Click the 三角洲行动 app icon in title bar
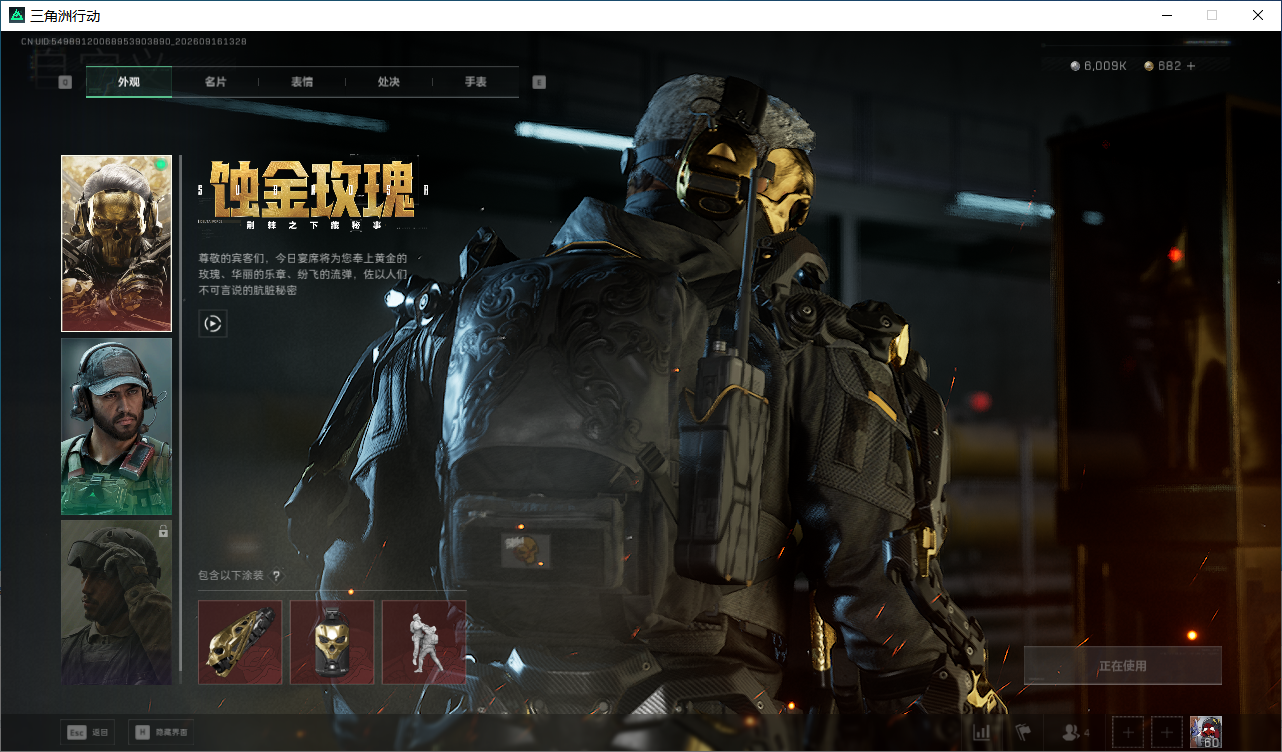 click(17, 16)
